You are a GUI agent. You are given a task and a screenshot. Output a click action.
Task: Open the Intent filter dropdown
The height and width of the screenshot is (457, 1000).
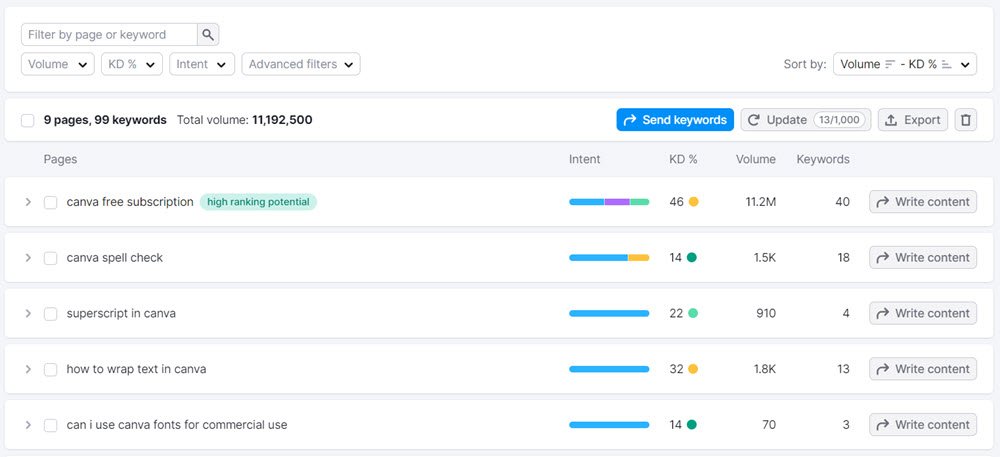click(202, 64)
